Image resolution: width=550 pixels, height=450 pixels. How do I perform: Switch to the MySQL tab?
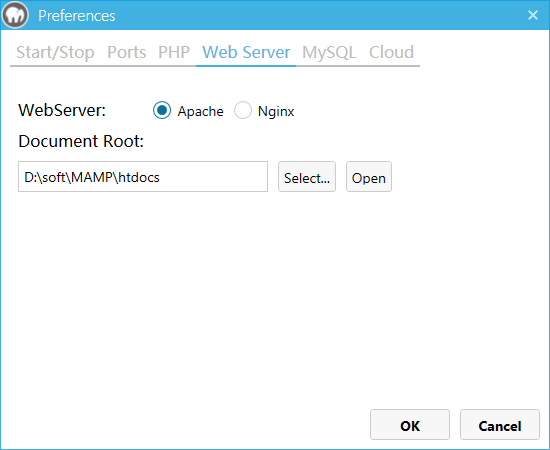(329, 52)
